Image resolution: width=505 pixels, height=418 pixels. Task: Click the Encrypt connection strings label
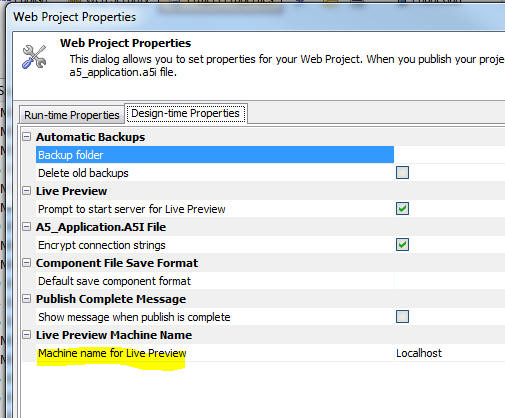click(x=102, y=245)
